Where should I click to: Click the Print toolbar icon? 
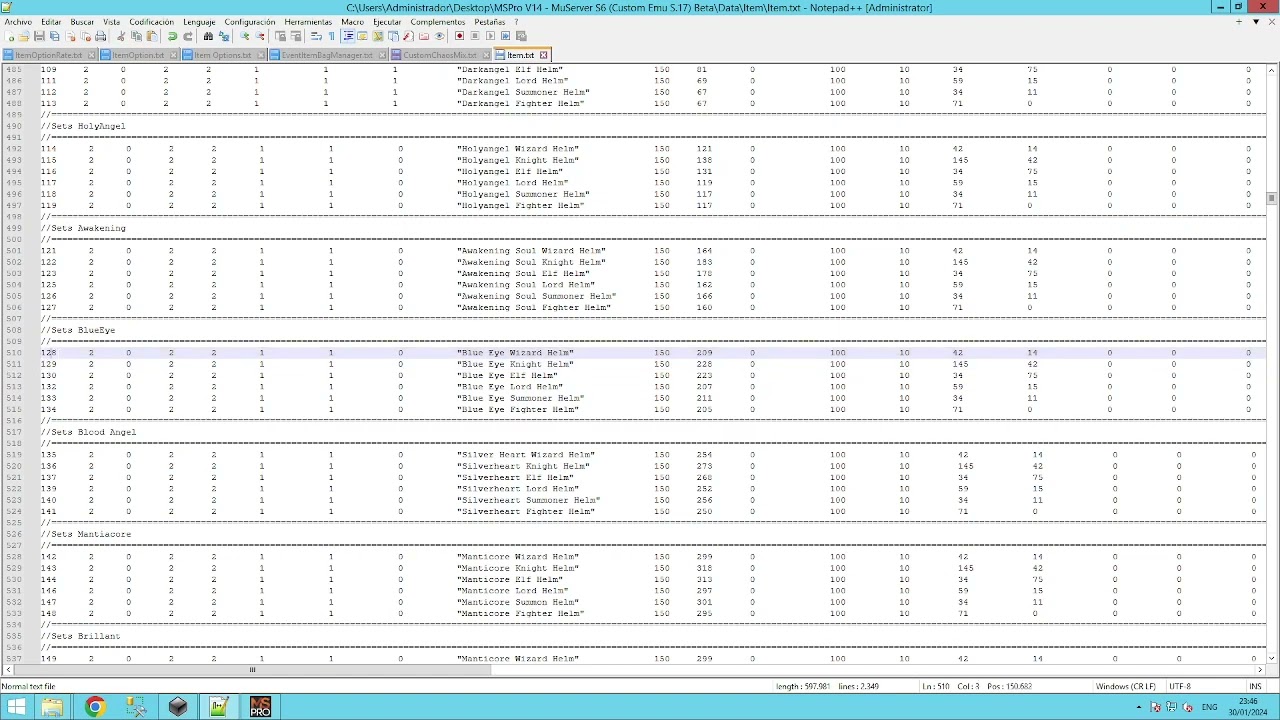tap(100, 36)
